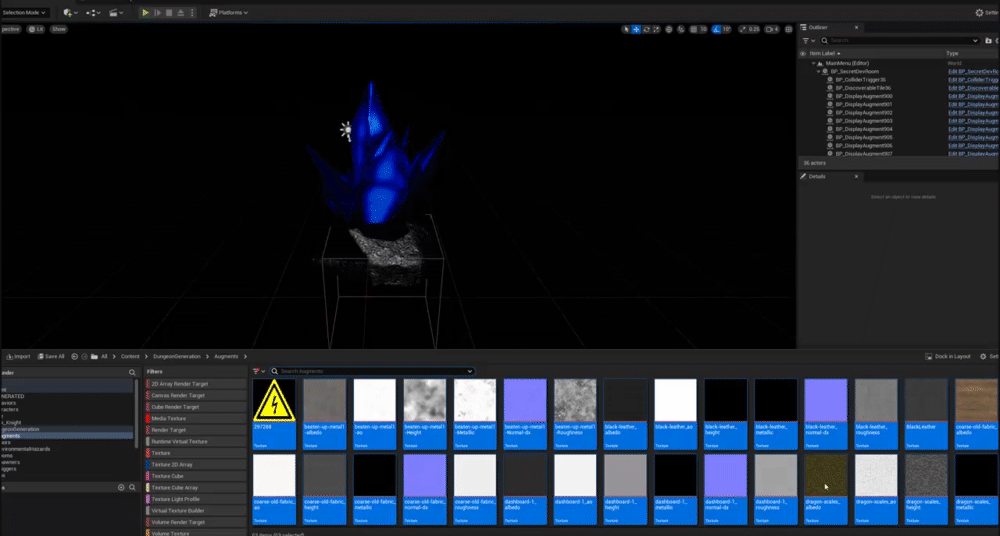Viewport: 1000px width, 536px height.
Task: Toggle the Media Texture filter
Action: [196, 419]
